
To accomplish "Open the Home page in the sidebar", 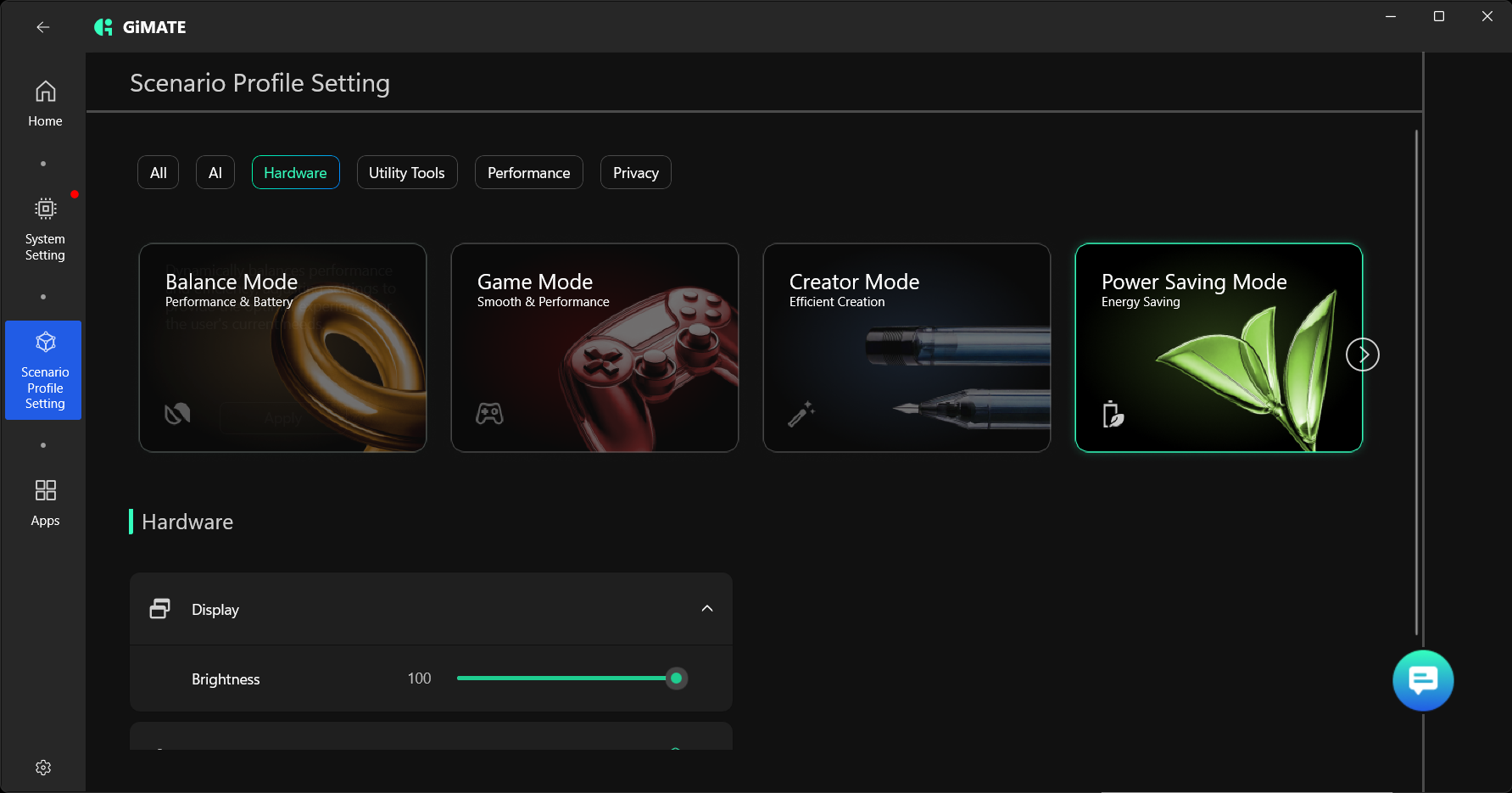I will click(45, 103).
